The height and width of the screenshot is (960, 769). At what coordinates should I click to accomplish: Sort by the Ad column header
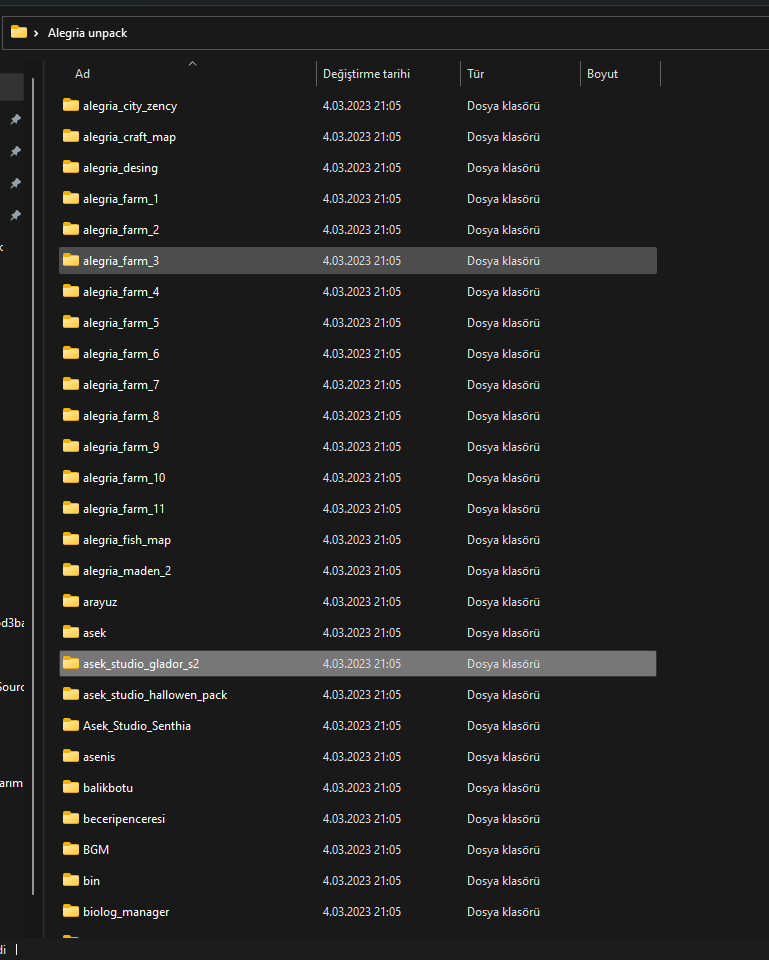[x=82, y=74]
